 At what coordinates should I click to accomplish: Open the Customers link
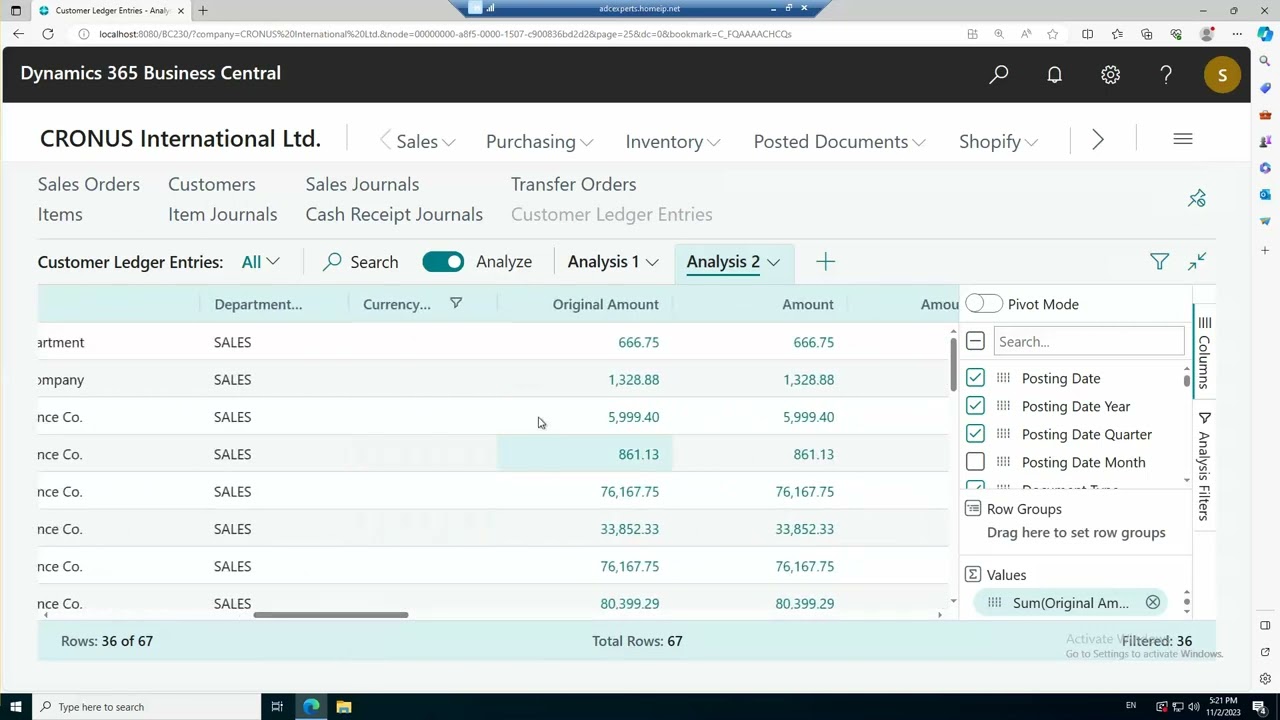[x=212, y=184]
